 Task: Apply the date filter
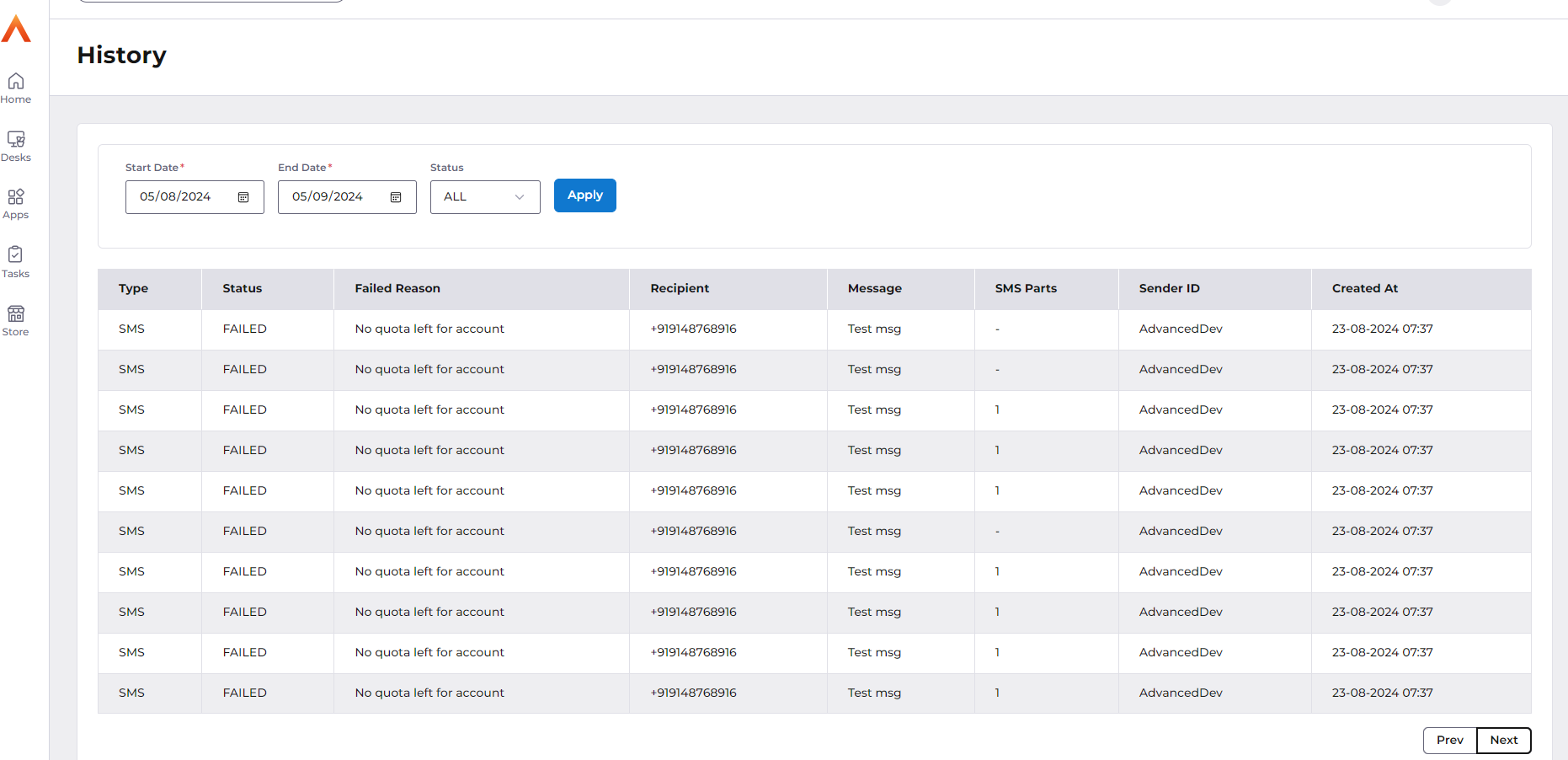[x=584, y=195]
